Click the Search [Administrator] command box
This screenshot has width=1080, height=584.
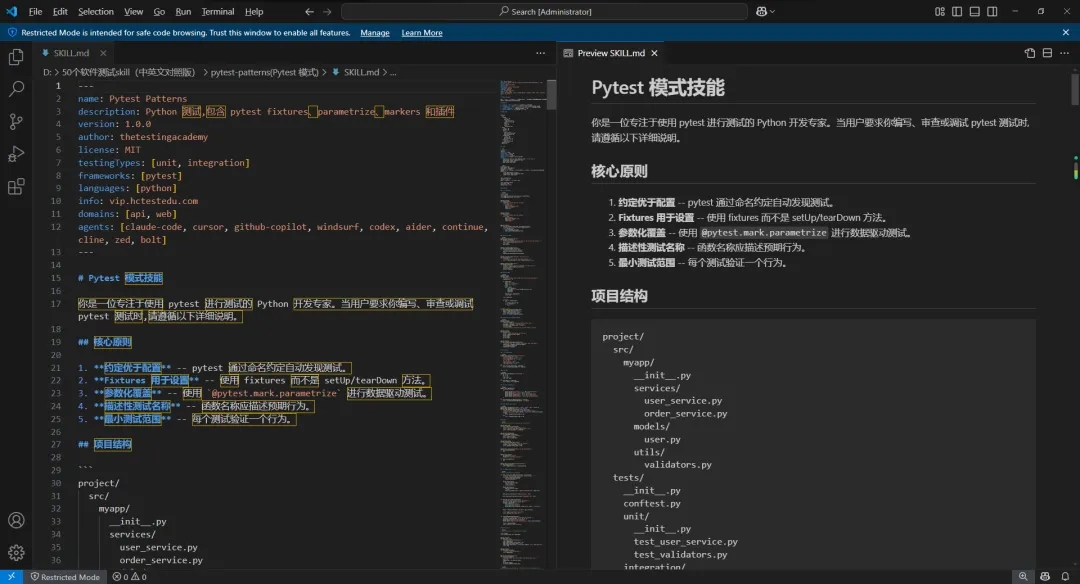pyautogui.click(x=544, y=12)
